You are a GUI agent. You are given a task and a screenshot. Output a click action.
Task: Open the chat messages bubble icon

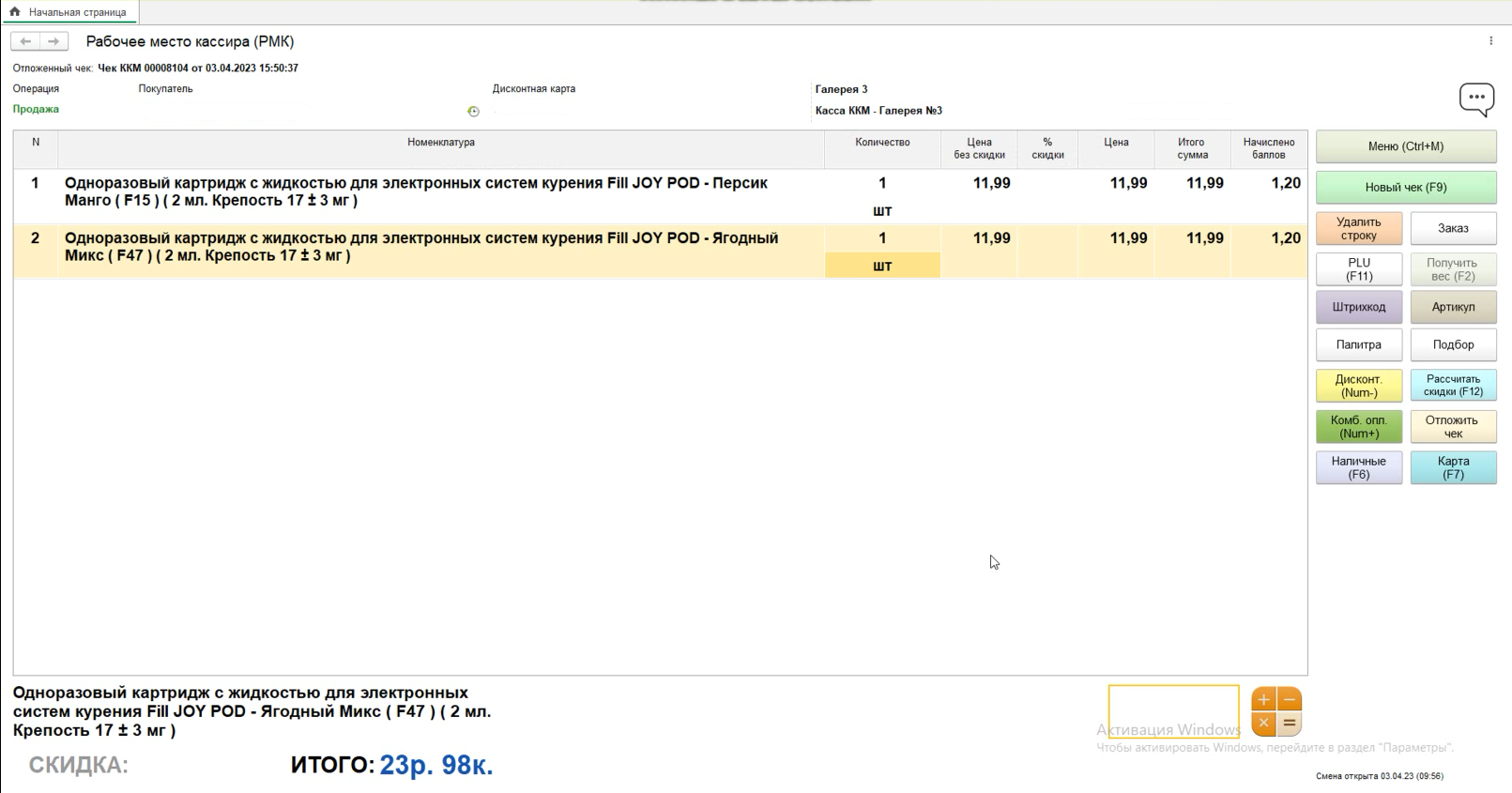(x=1475, y=99)
